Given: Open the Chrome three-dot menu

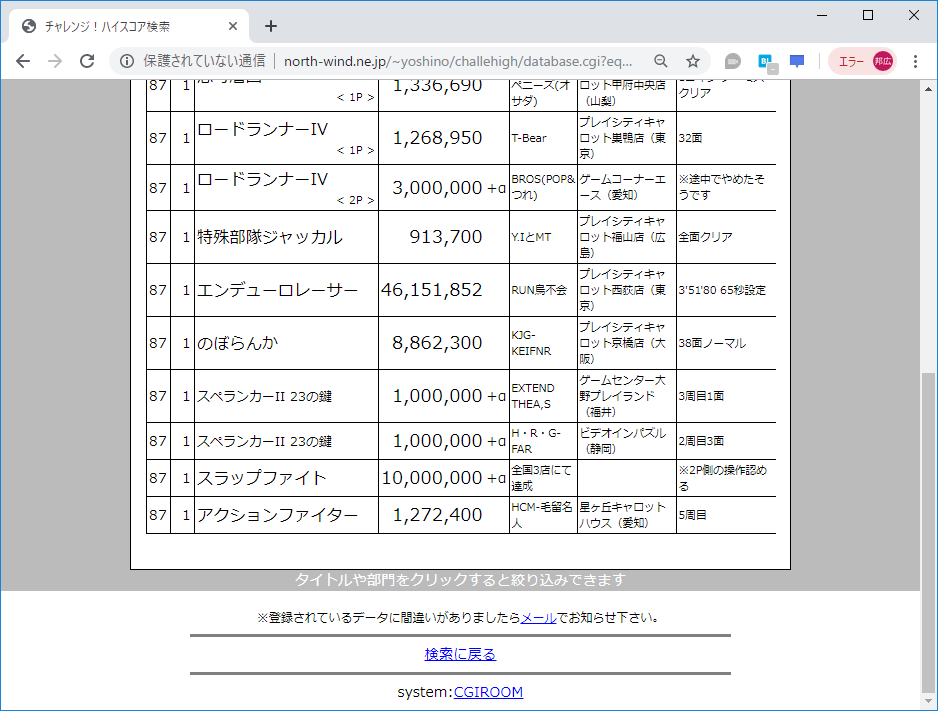Looking at the screenshot, I should click(916, 60).
